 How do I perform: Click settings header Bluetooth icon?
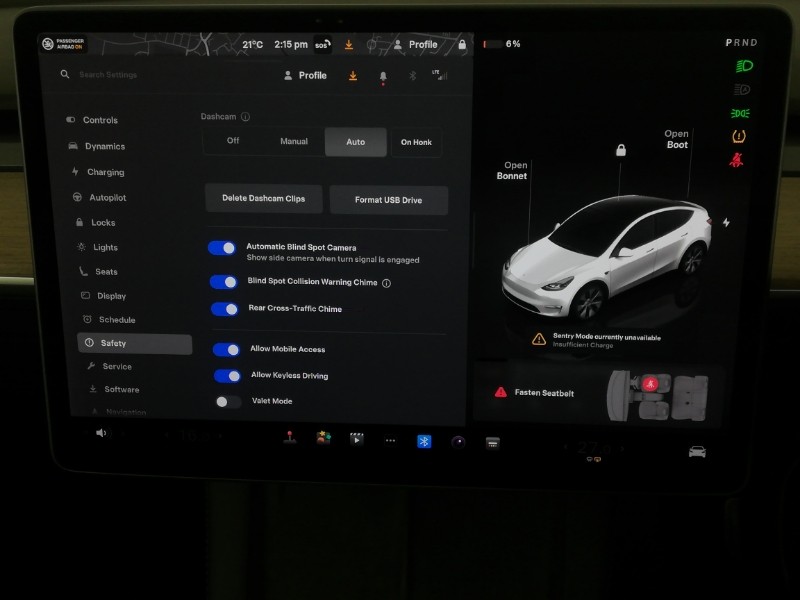tap(413, 76)
